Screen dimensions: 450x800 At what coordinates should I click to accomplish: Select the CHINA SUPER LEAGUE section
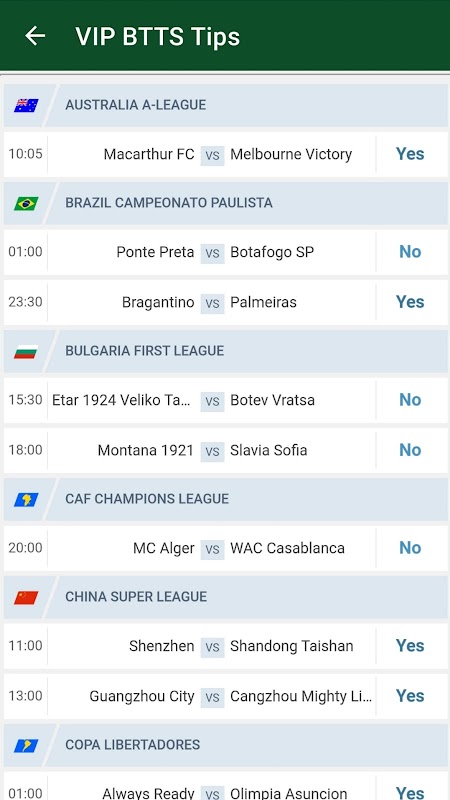226,597
